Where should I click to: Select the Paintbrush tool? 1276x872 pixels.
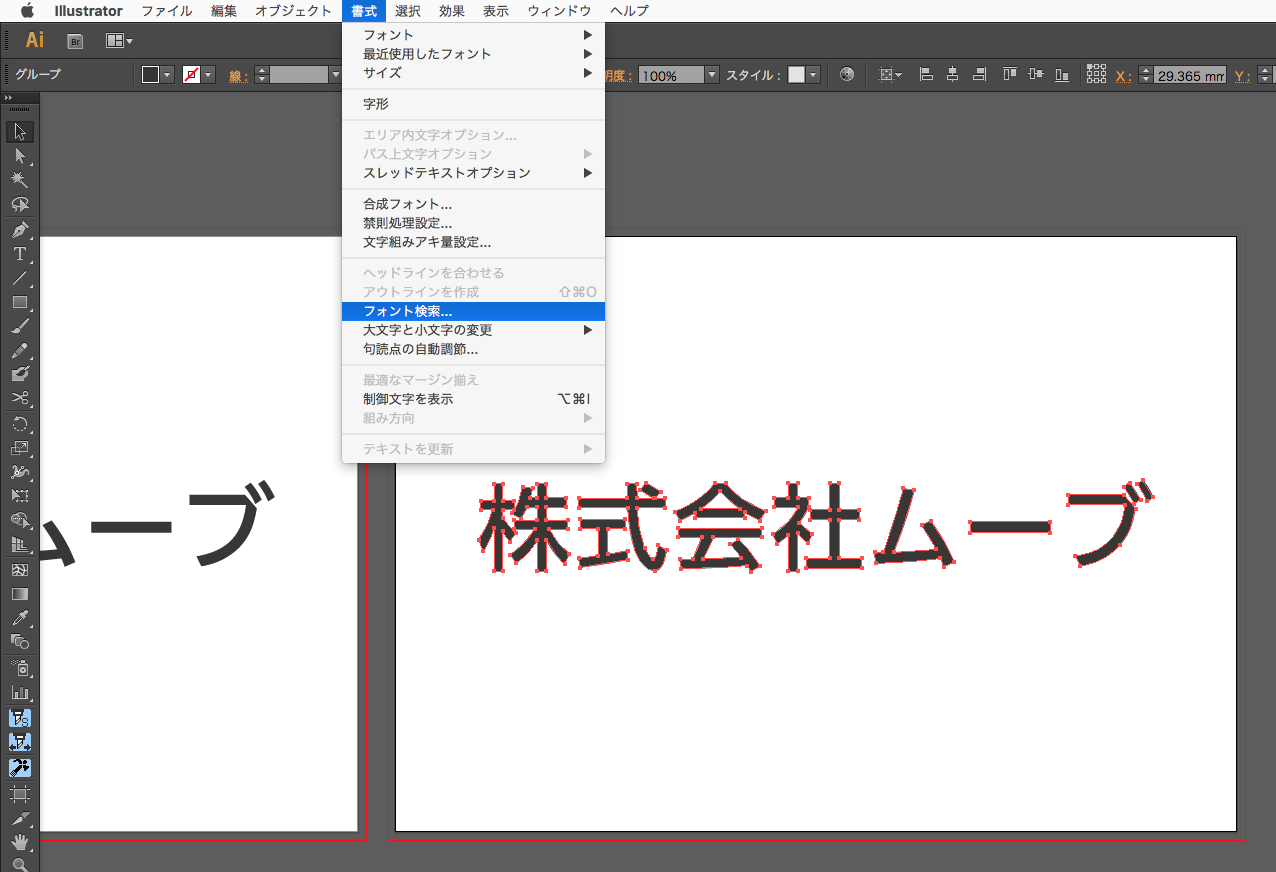[x=20, y=326]
